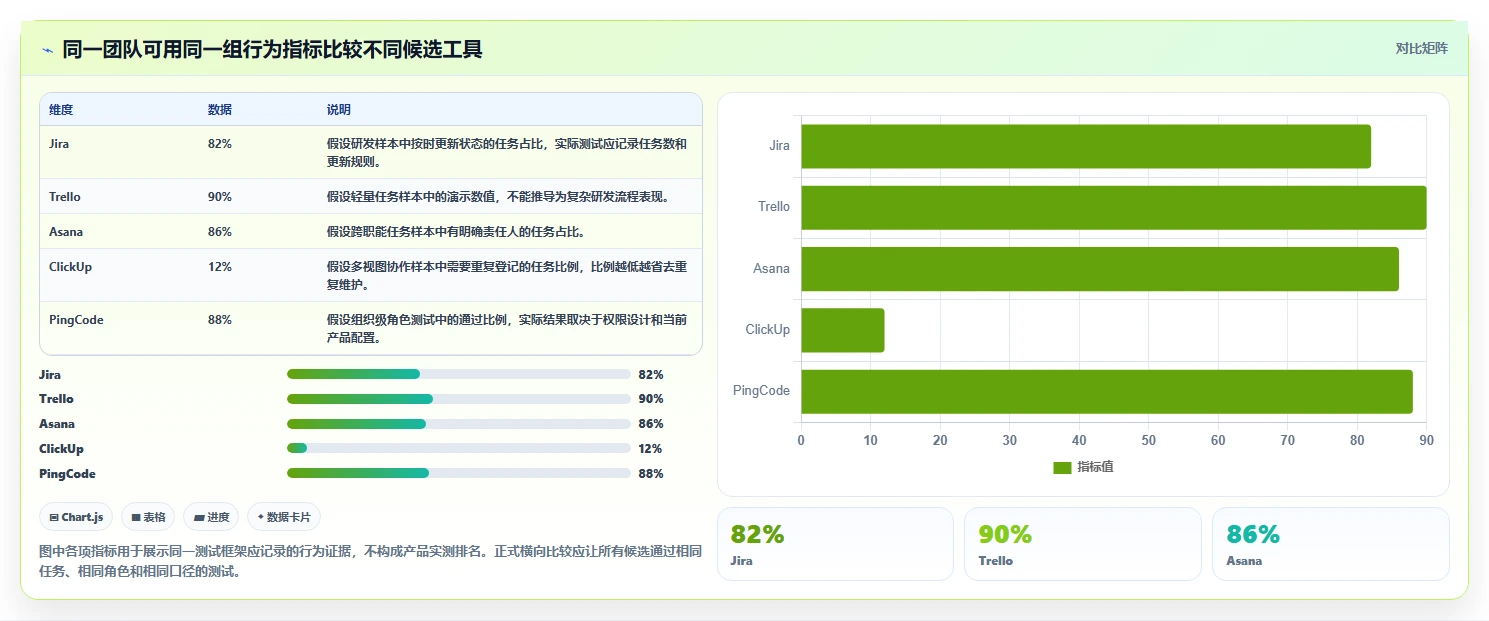This screenshot has width=1489, height=621.
Task: Click the Trello progress bar
Action: click(x=459, y=399)
